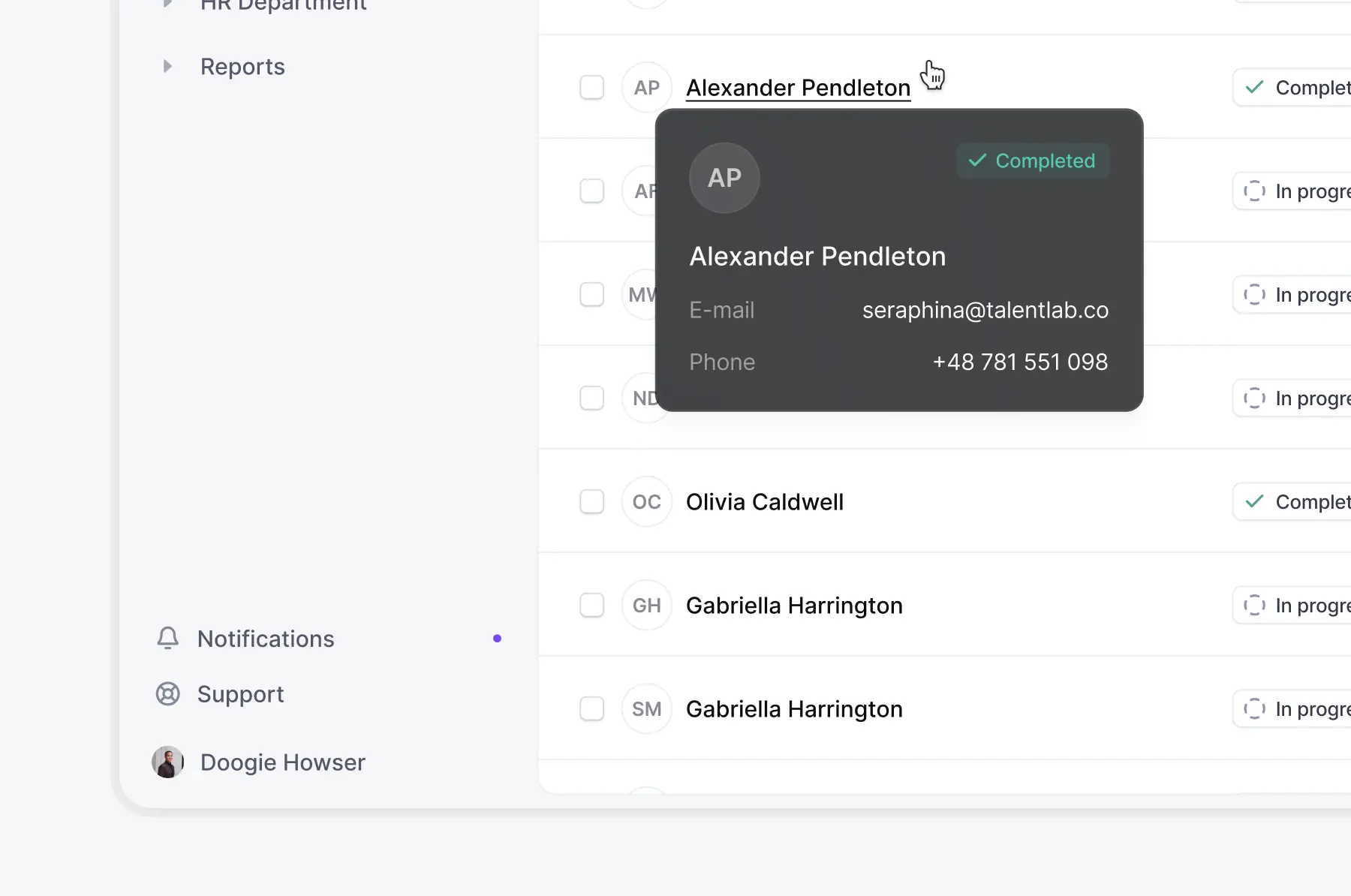Tick the checkbox beside Olivia Caldwell
Viewport: 1351px width, 896px height.
[592, 502]
